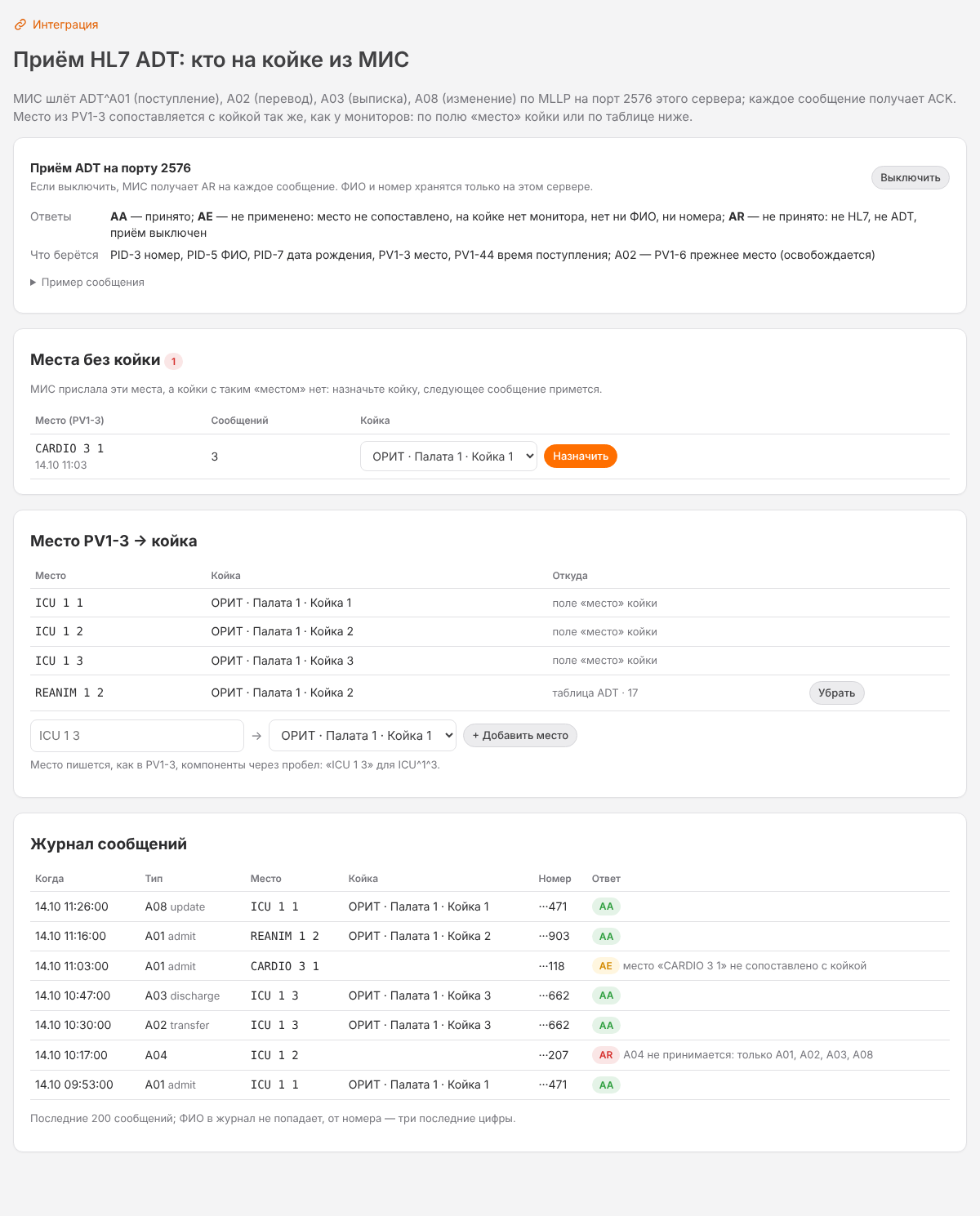Click the number "···207" in the journal
980x1216 pixels.
(554, 1055)
